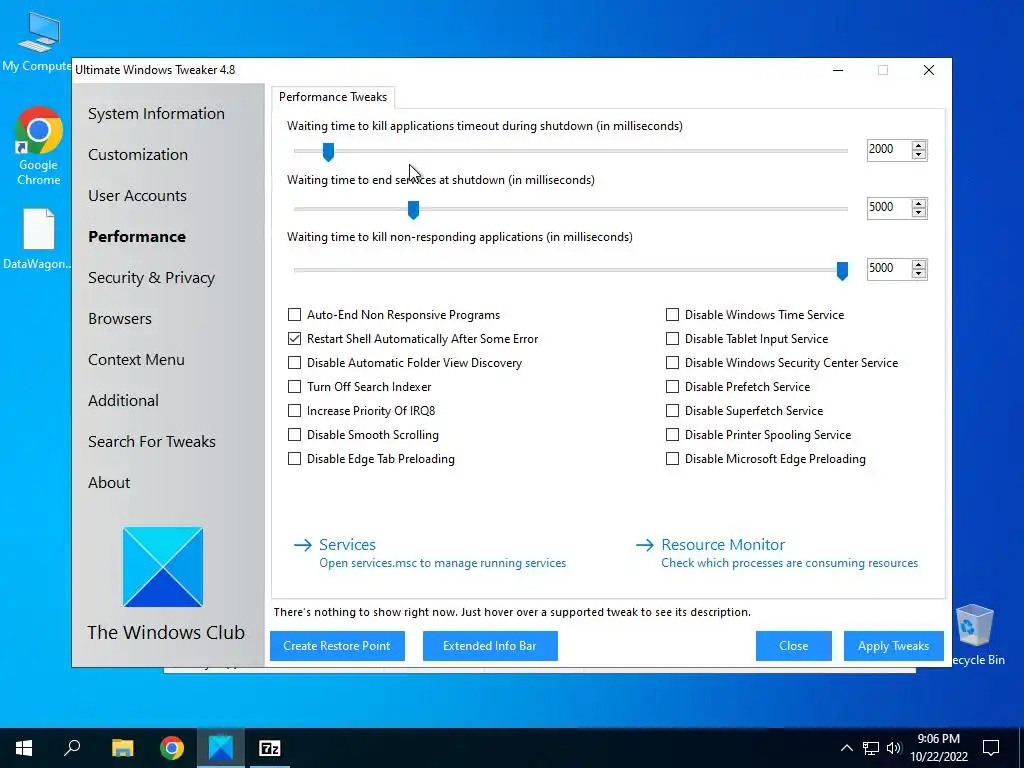Open Search For Tweaks
Screen dimensions: 1024x768
152,441
